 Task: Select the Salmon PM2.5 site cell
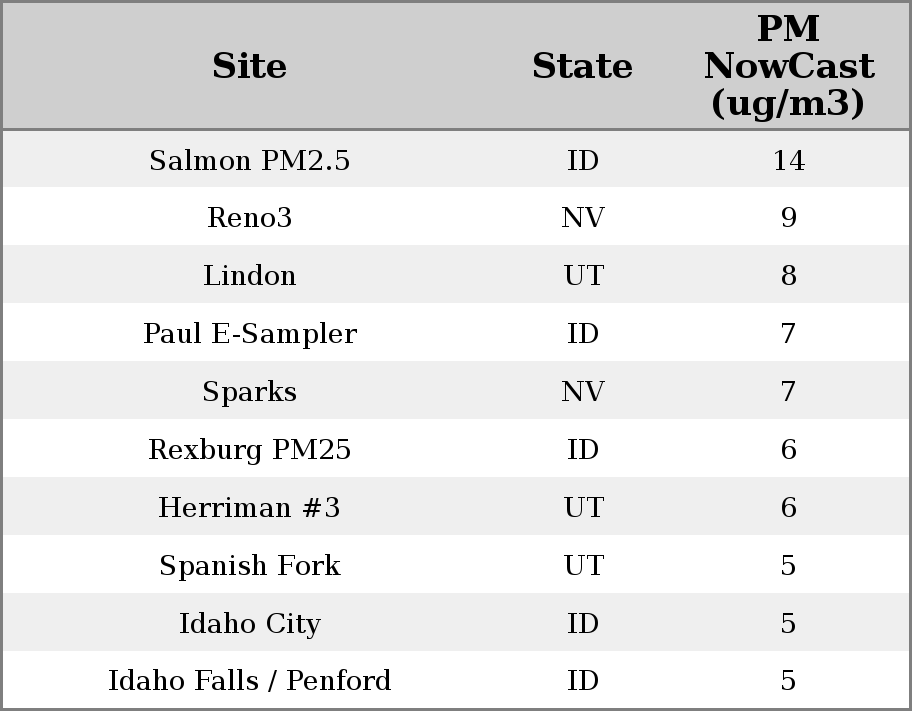(250, 161)
